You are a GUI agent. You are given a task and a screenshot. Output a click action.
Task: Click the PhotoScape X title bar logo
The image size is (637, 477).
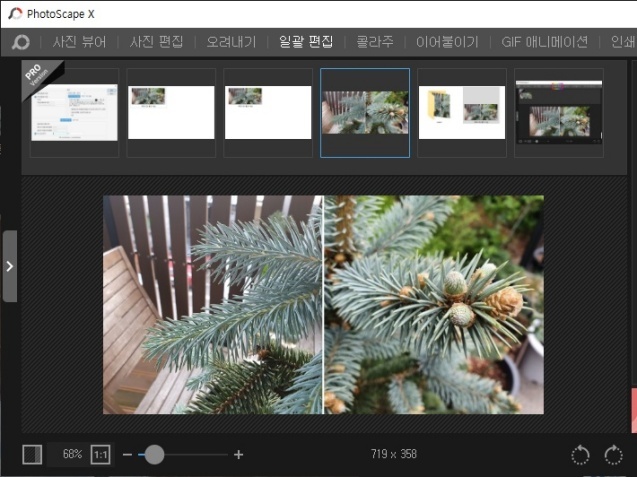coord(15,13)
